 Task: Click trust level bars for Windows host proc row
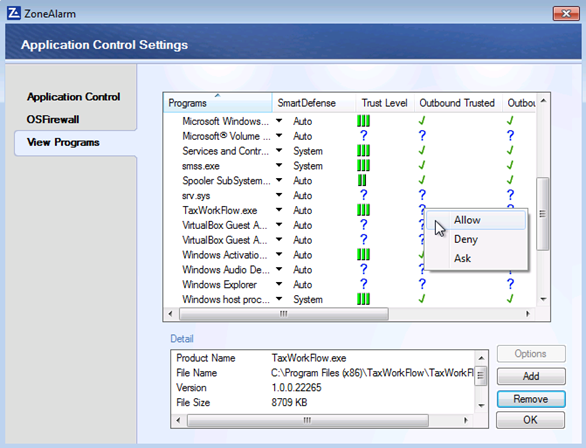coord(363,299)
